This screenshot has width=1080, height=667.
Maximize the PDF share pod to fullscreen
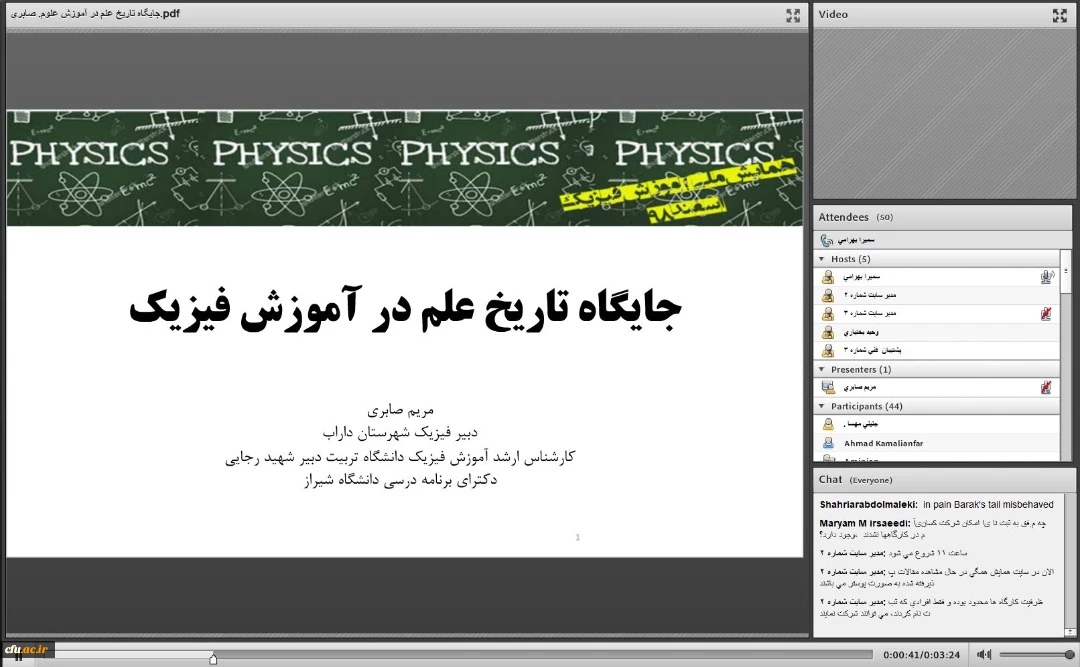pyautogui.click(x=793, y=15)
